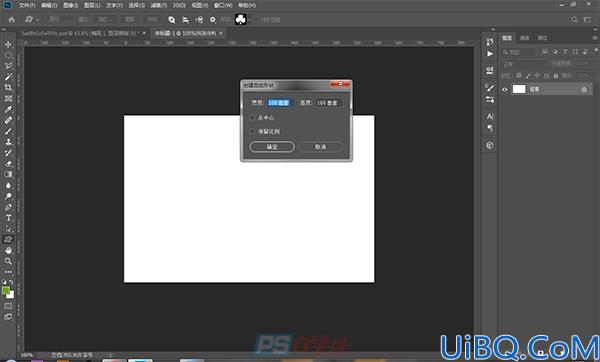The height and width of the screenshot is (362, 600).
Task: Open the 图像 menu
Action: point(70,5)
